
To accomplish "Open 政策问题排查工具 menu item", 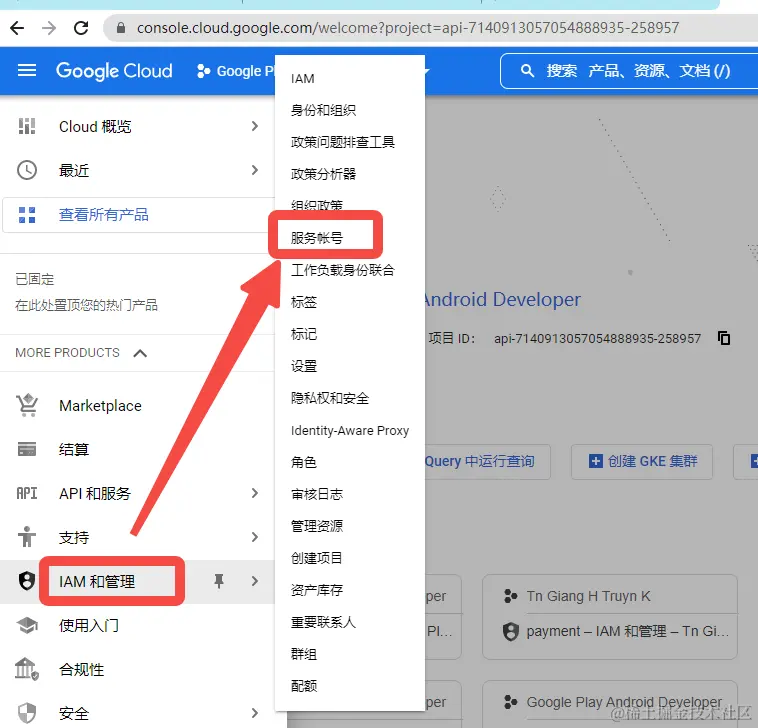I will pos(343,142).
